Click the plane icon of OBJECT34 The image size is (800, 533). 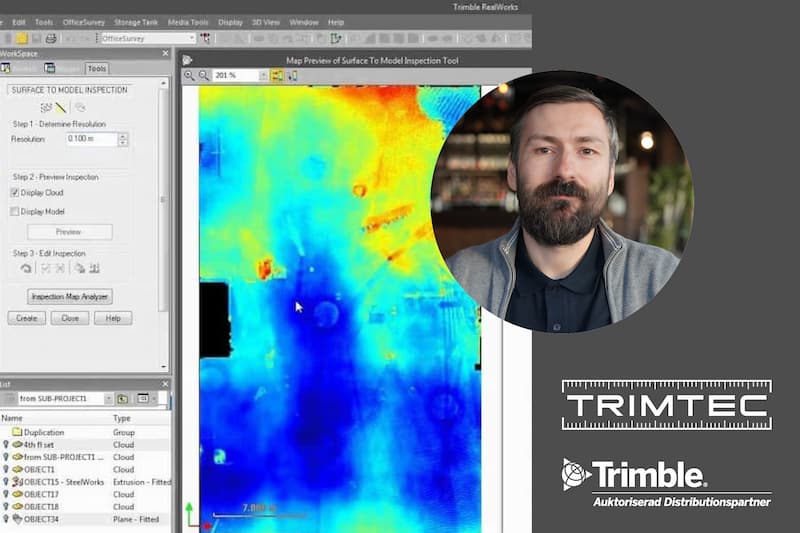[x=17, y=519]
